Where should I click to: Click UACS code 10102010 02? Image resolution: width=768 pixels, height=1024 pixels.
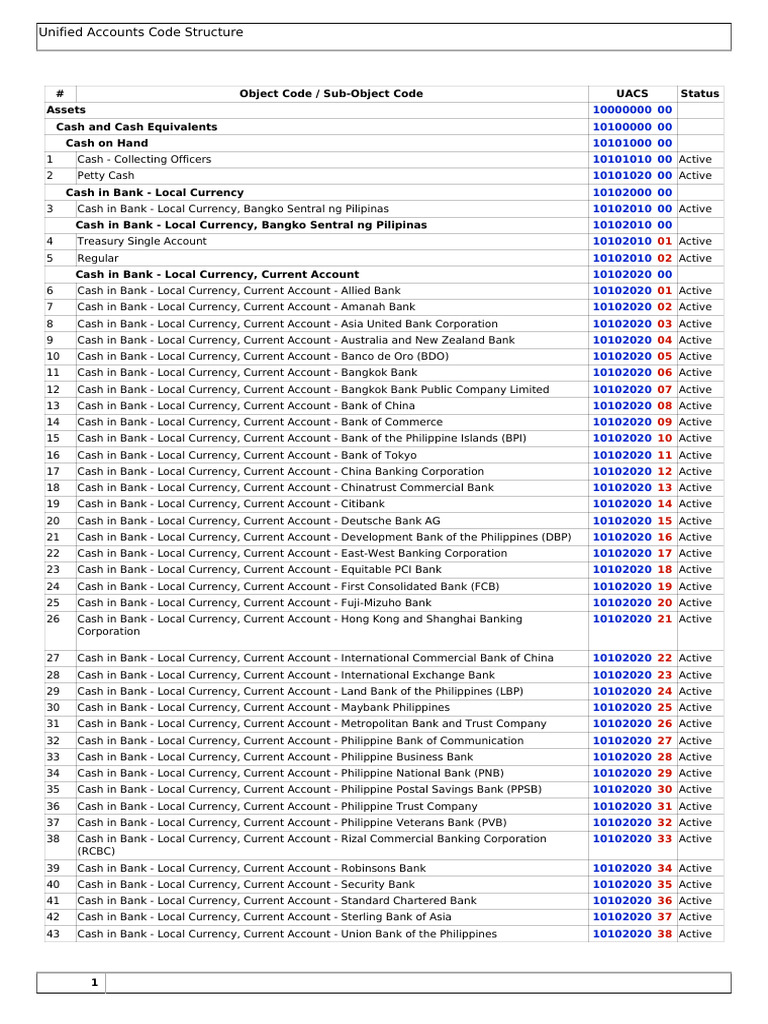click(632, 258)
